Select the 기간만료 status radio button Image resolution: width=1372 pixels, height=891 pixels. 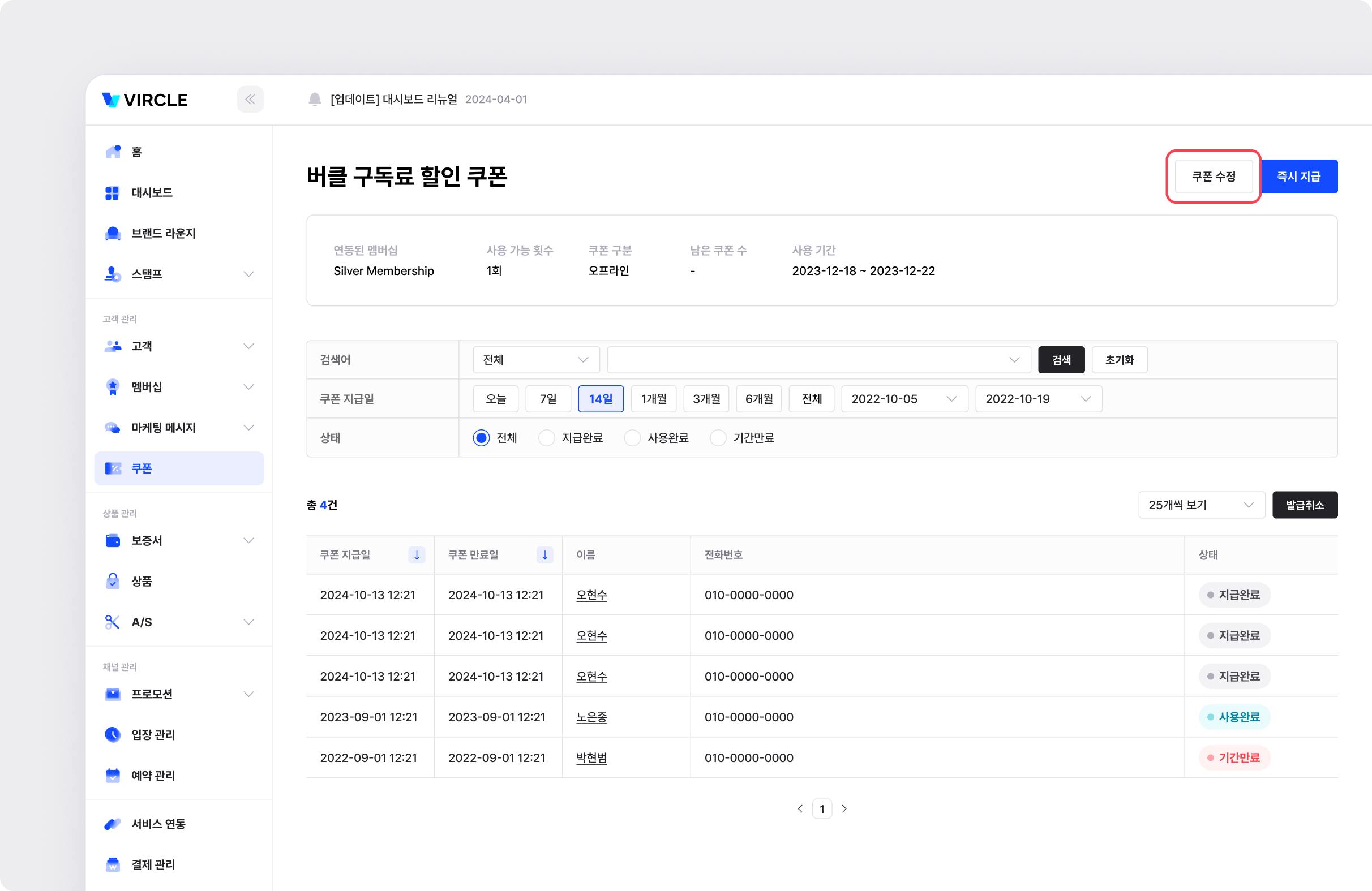point(718,438)
